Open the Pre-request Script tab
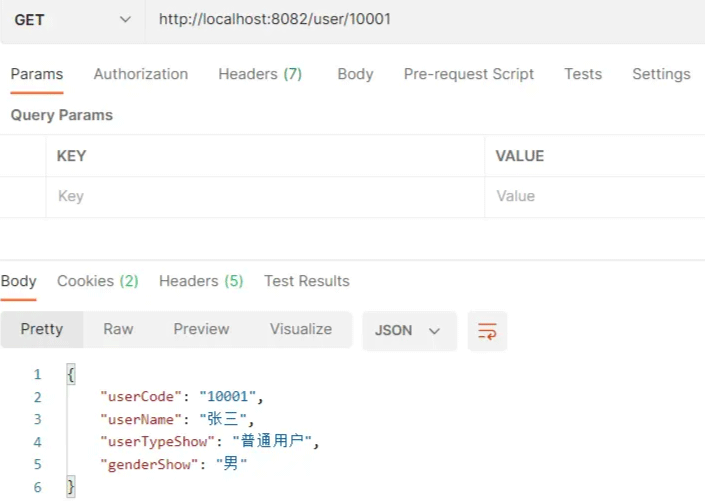Viewport: 705px width, 503px height. tap(468, 74)
